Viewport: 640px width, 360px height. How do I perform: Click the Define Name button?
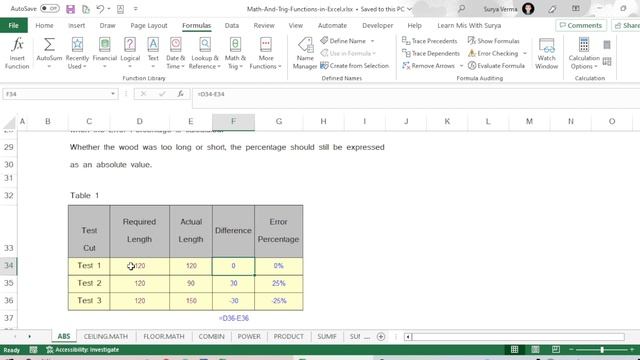tap(343, 41)
